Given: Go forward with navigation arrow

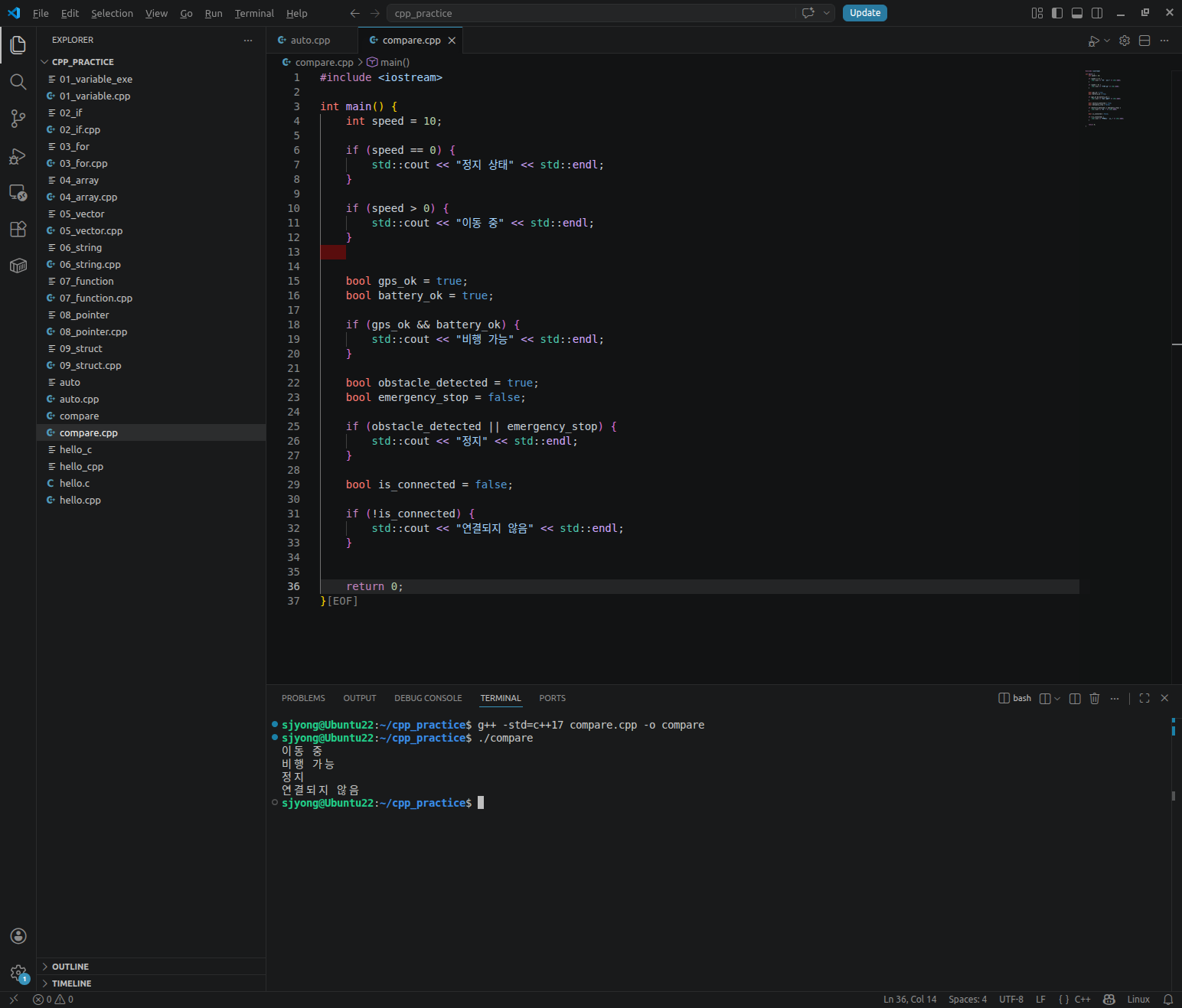Looking at the screenshot, I should point(374,13).
